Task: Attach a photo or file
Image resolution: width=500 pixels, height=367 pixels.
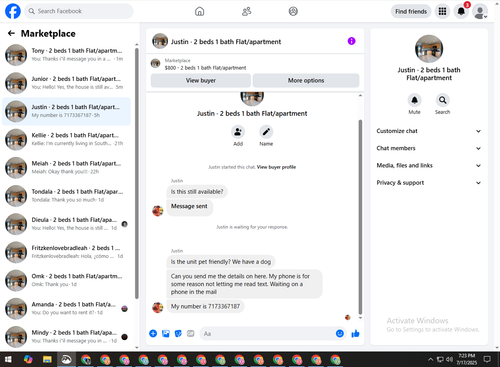Action: click(x=166, y=333)
